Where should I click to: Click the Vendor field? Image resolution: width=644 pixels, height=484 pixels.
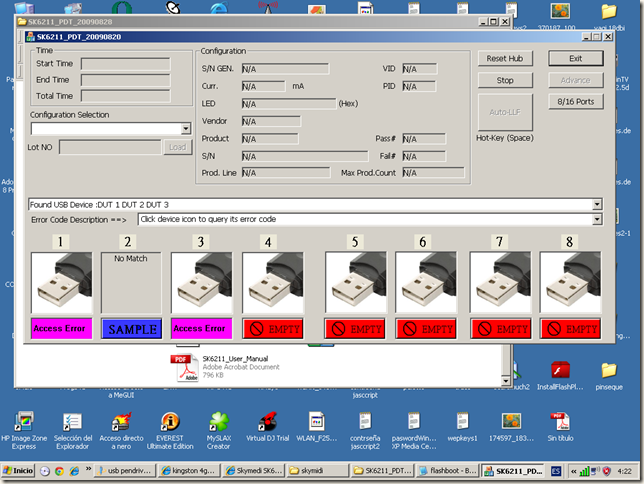tap(271, 121)
